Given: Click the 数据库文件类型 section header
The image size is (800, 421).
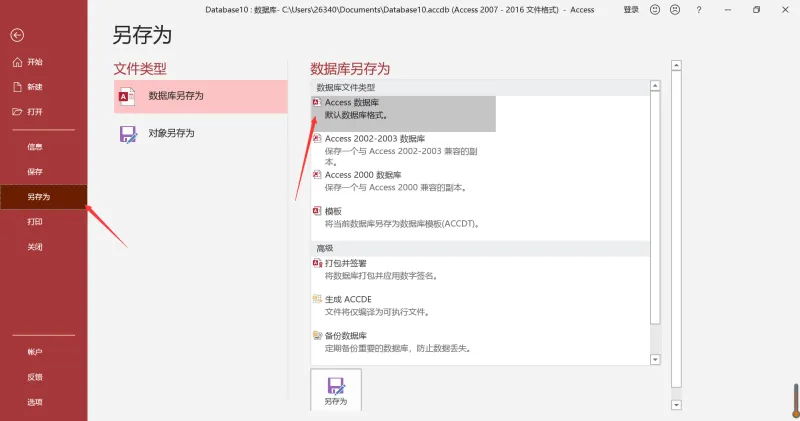Looking at the screenshot, I should 481,88.
